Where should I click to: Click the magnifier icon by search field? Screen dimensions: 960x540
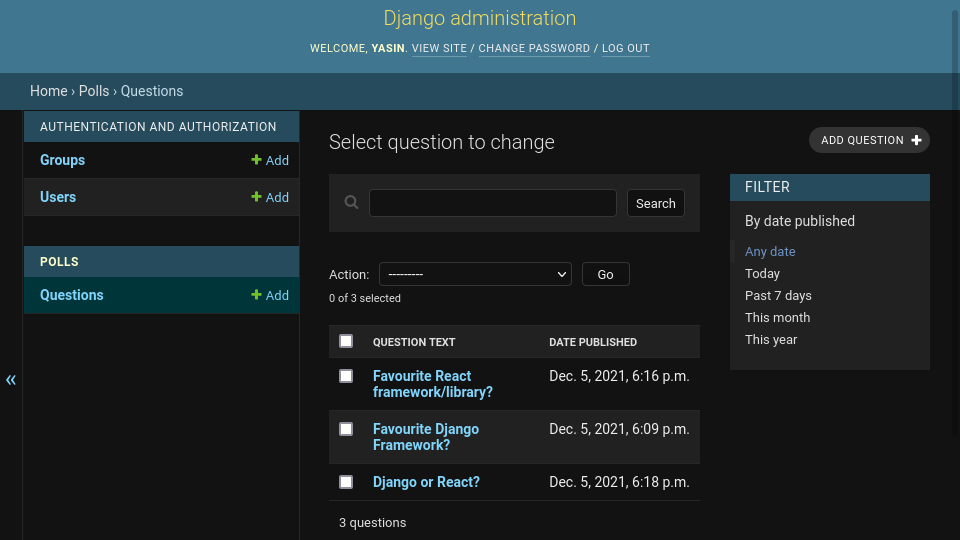(x=351, y=202)
